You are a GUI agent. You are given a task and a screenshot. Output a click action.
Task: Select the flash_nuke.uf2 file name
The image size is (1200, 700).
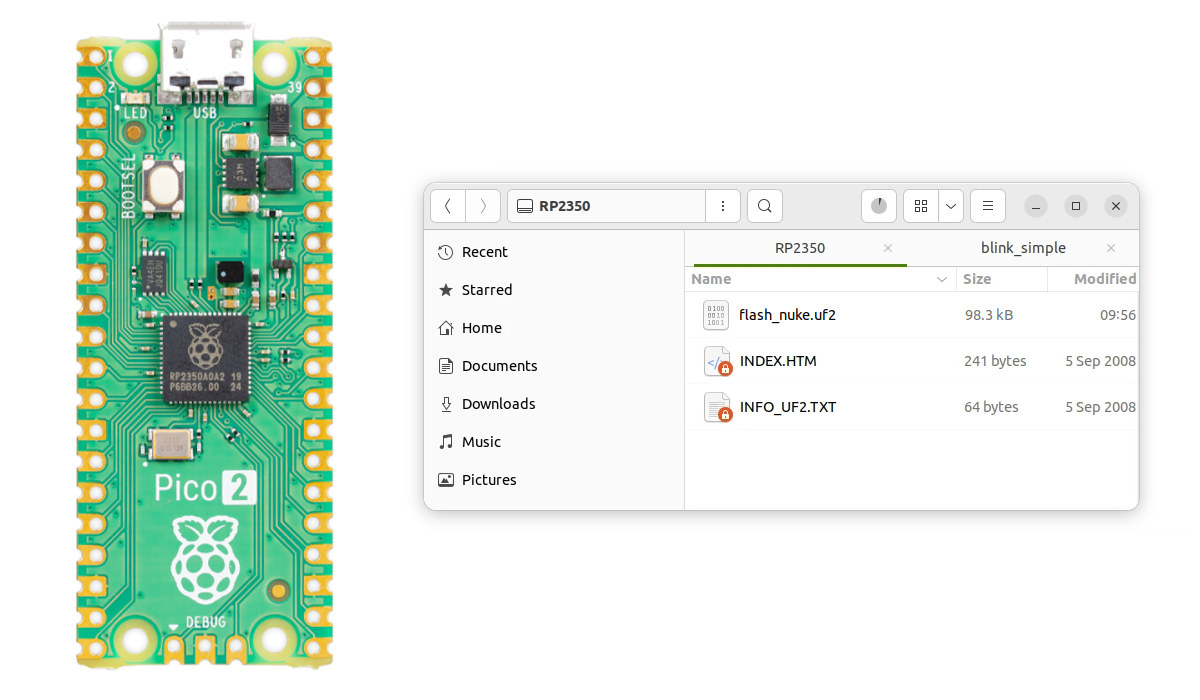coord(787,315)
